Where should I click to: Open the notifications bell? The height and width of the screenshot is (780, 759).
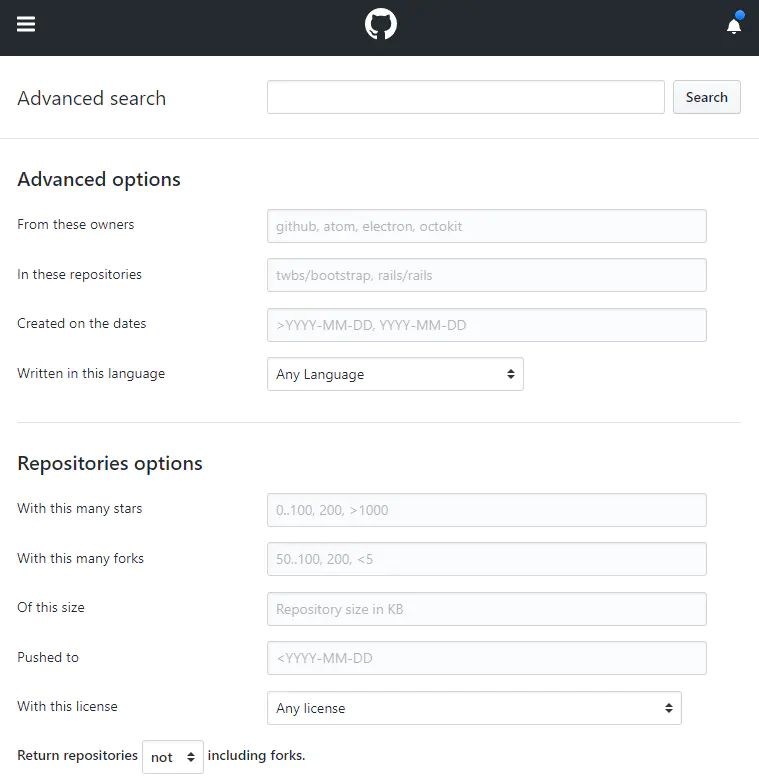(x=734, y=26)
